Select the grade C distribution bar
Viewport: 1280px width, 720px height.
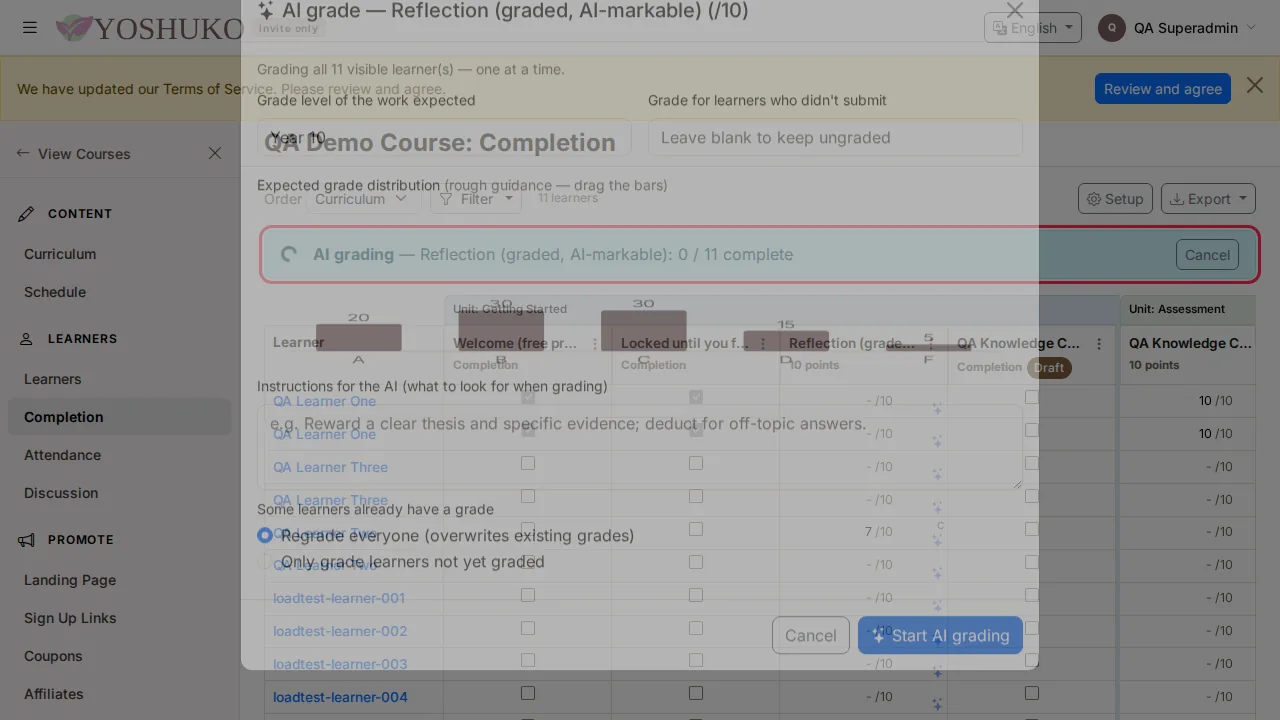click(x=643, y=330)
